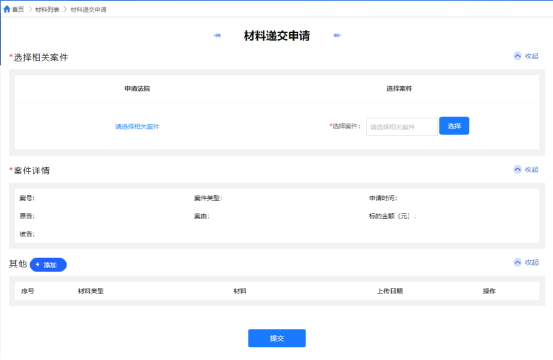
Task: Click the 申请法院 column header
Action: pyautogui.click(x=137, y=89)
